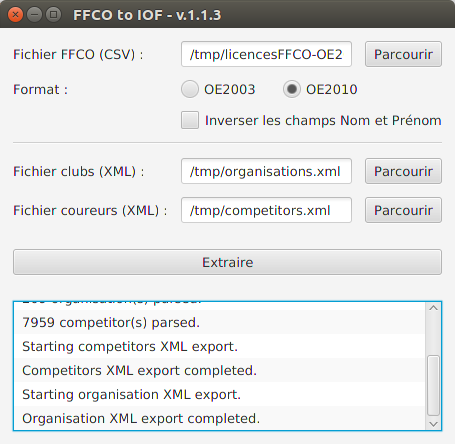Image resolution: width=455 pixels, height=444 pixels.
Task: Select 'Organisation XML export completed.' log entry
Action: click(x=219, y=418)
